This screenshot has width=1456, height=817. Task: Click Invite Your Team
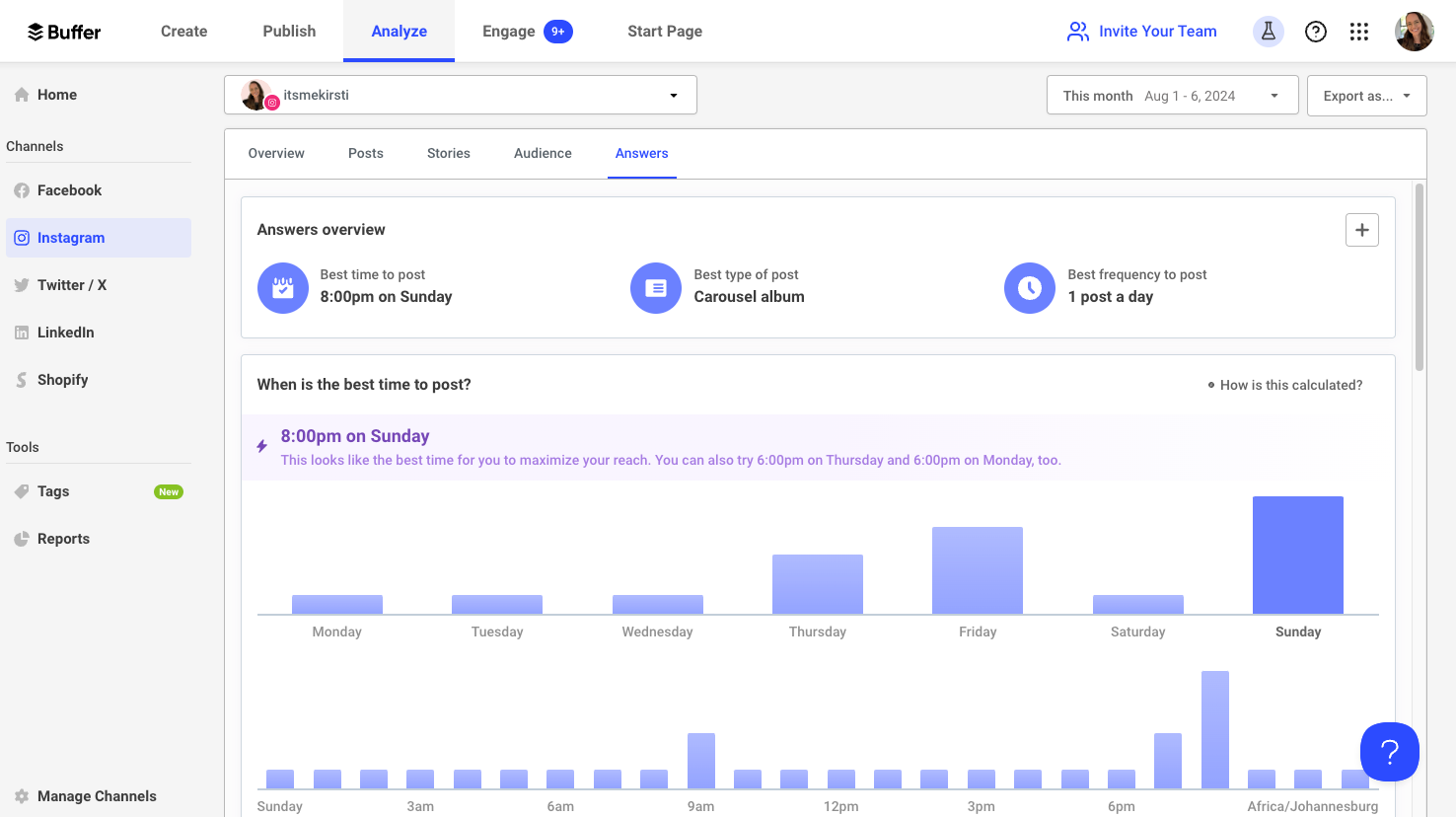pyautogui.click(x=1141, y=31)
